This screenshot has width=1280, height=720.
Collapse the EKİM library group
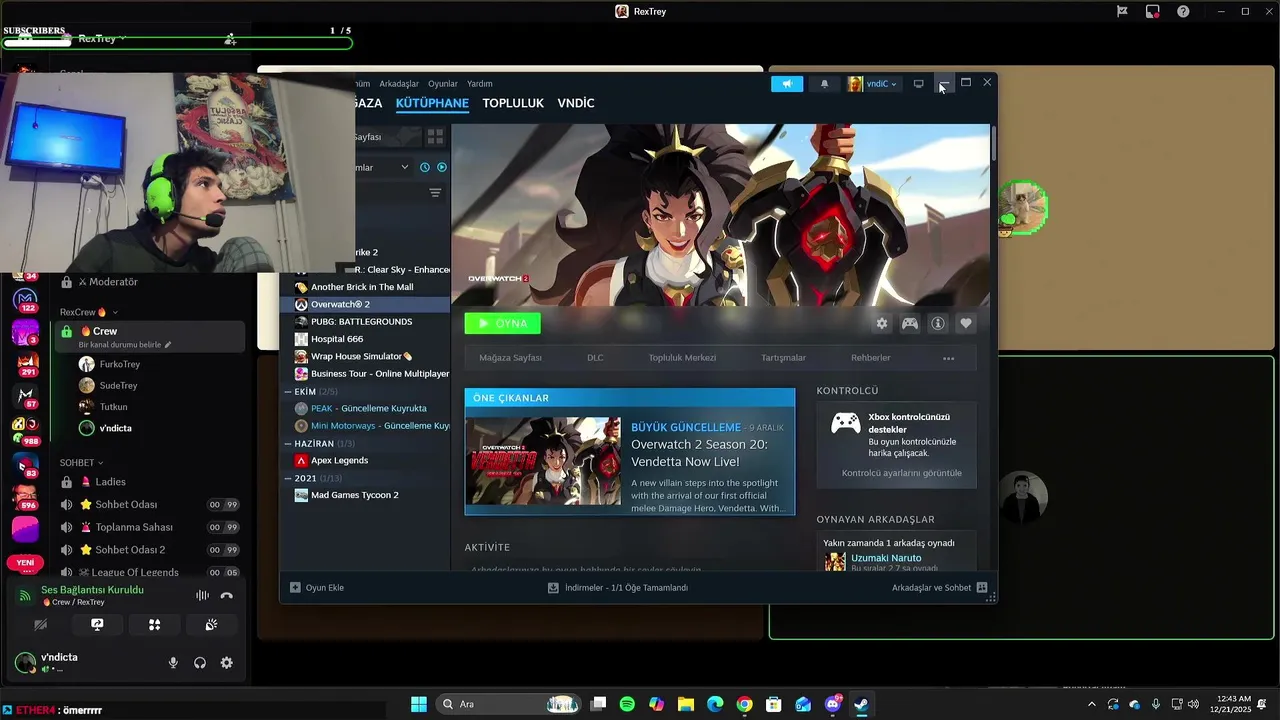click(x=288, y=392)
